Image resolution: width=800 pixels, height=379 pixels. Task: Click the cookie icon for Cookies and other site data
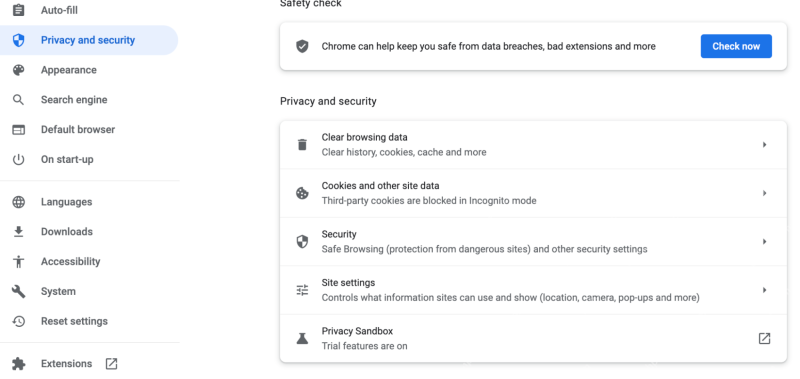click(x=302, y=193)
